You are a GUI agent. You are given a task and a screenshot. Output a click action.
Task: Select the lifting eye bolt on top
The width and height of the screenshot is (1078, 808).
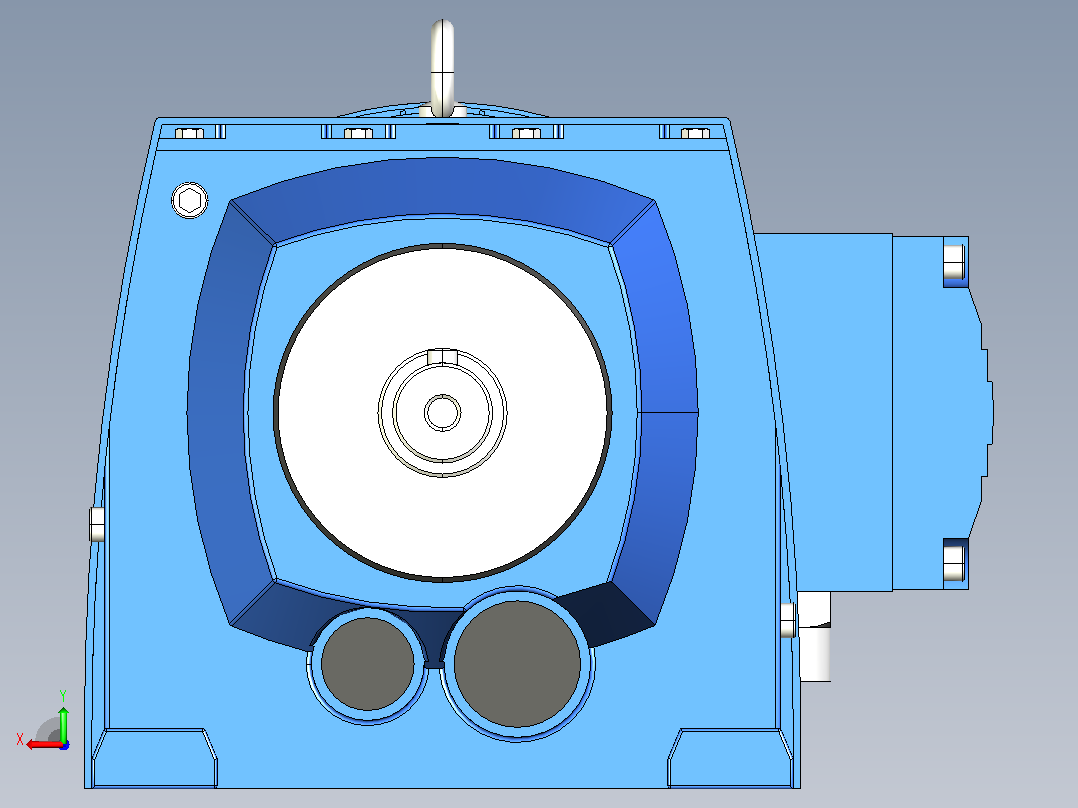click(x=442, y=67)
